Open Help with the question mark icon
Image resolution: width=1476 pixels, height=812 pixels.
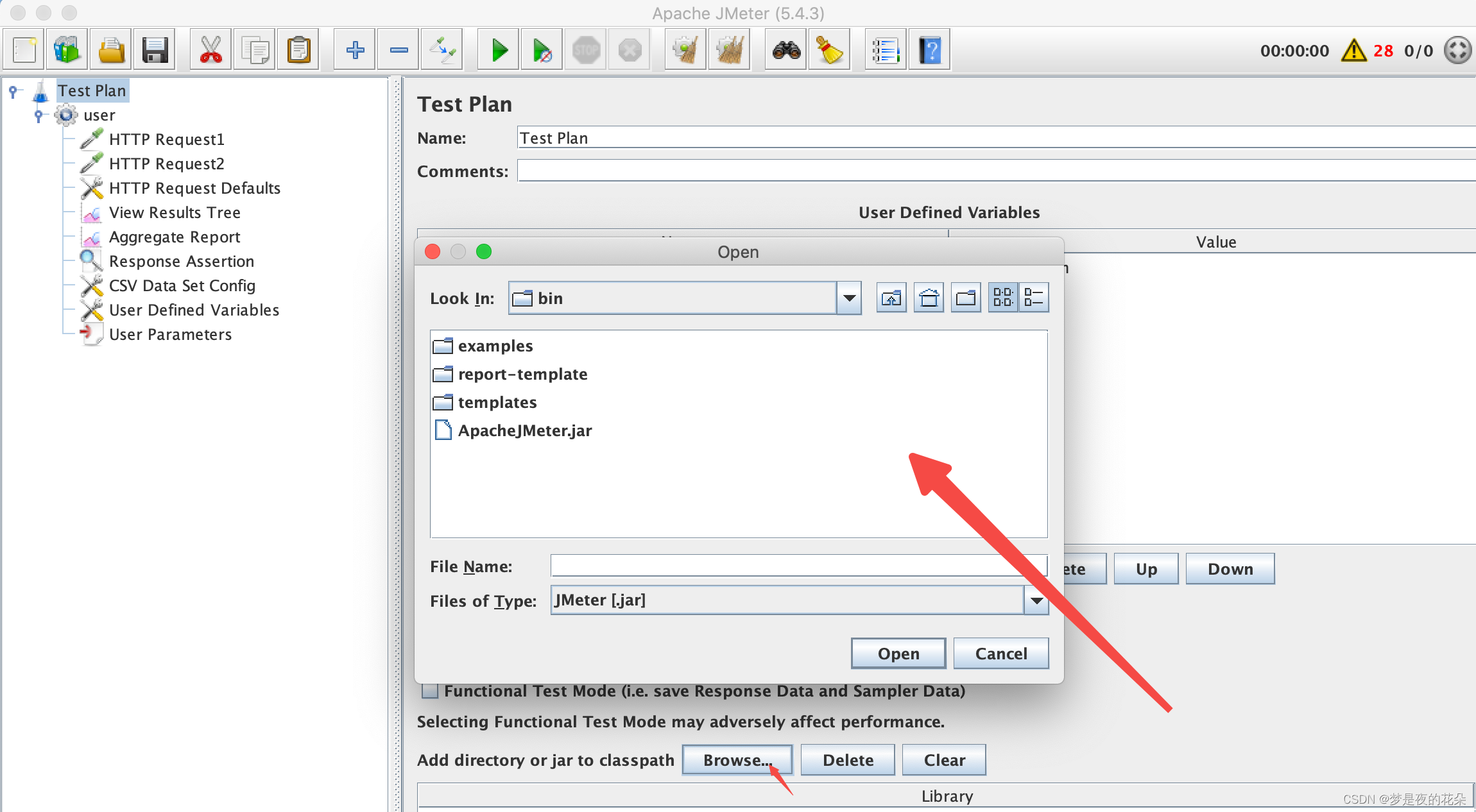[930, 50]
